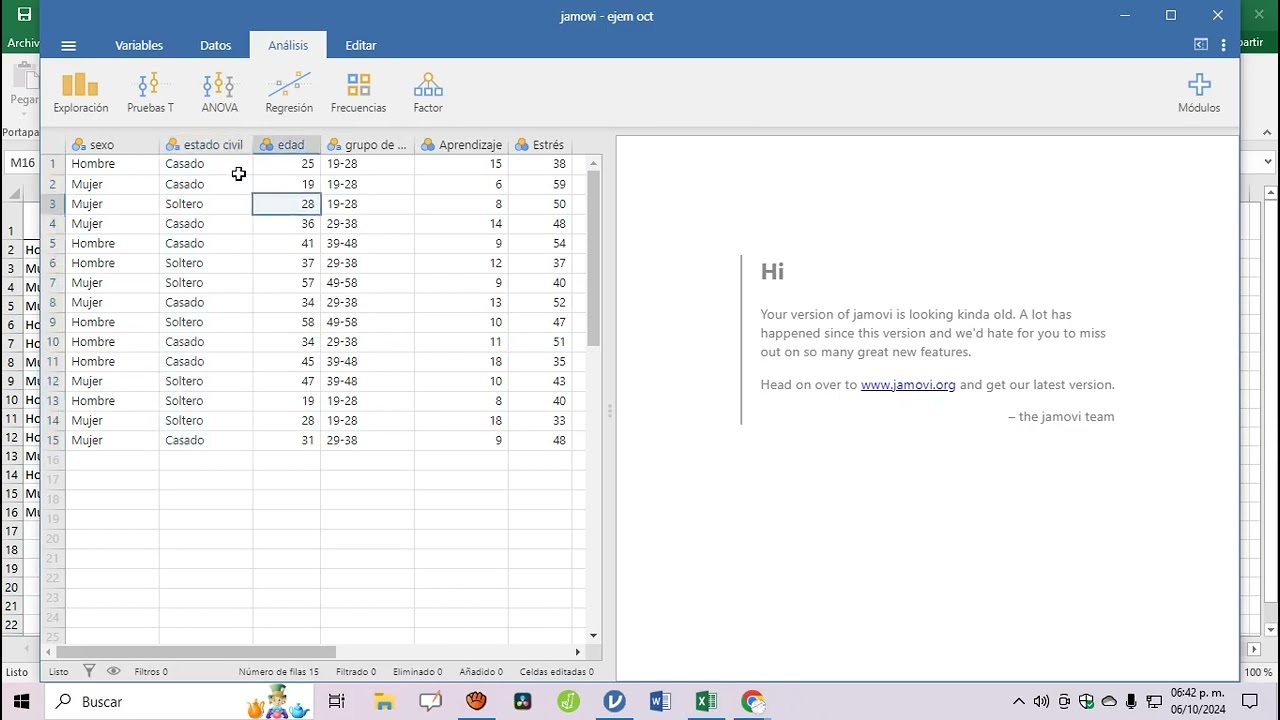Open the ANOVA analysis menu
The image size is (1280, 720).
[219, 93]
